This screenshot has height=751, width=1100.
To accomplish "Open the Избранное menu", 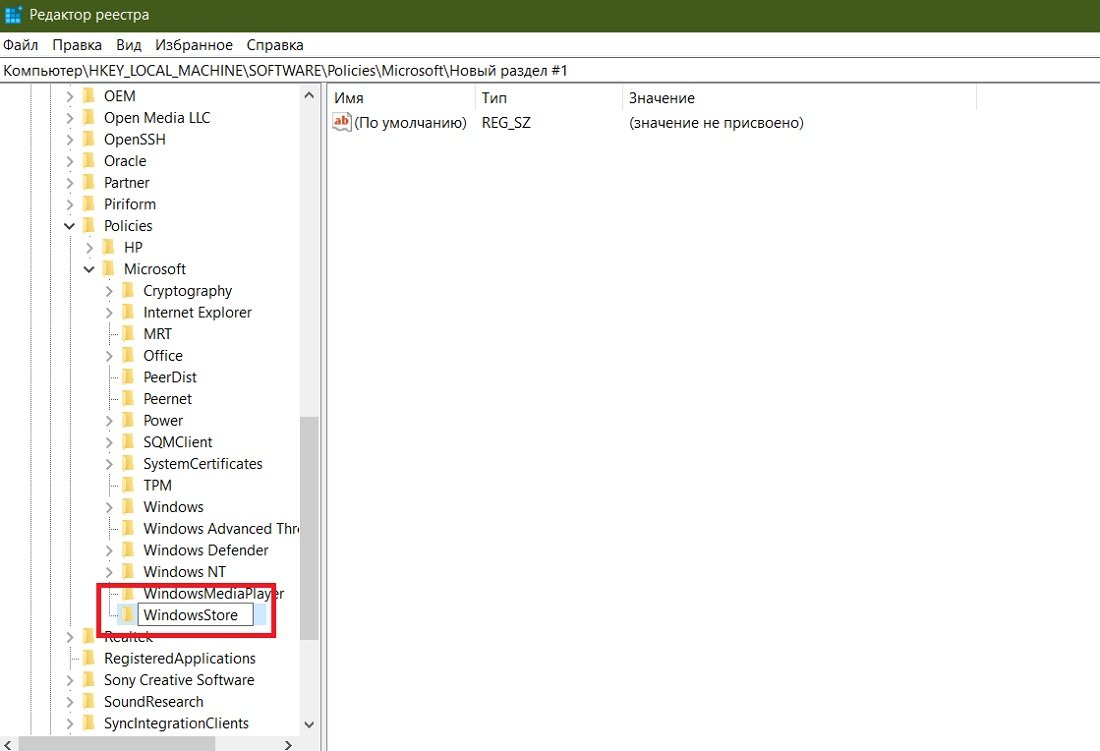I will pyautogui.click(x=194, y=44).
